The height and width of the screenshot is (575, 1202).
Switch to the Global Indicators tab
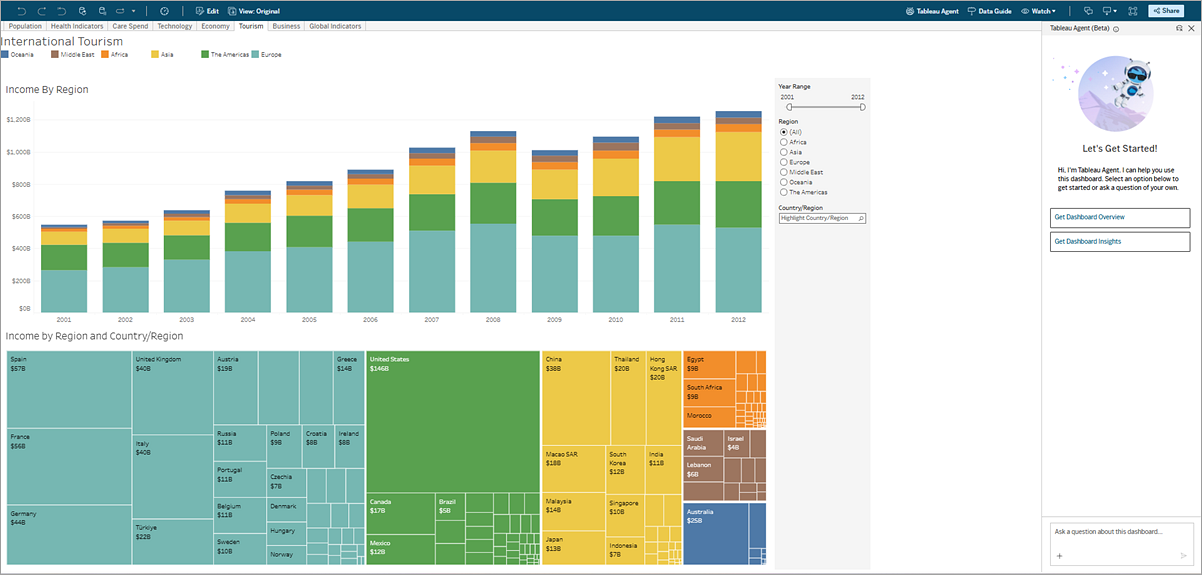click(x=335, y=26)
